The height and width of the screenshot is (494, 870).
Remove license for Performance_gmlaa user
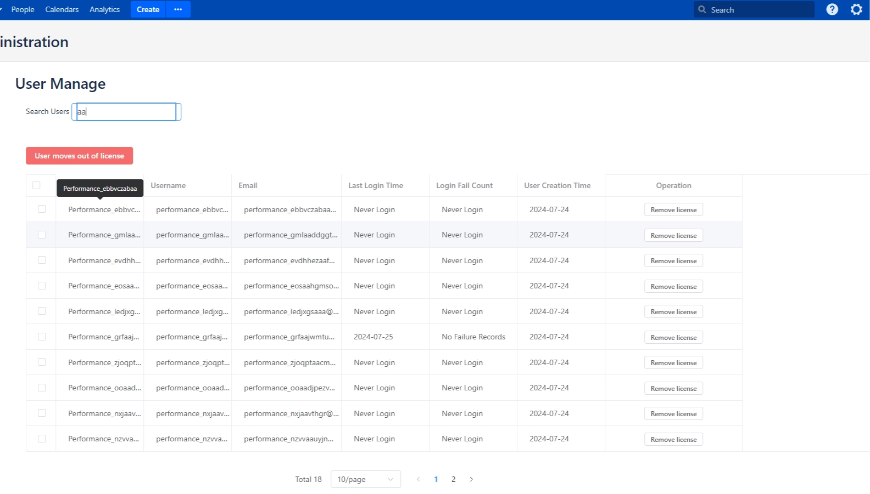click(673, 235)
